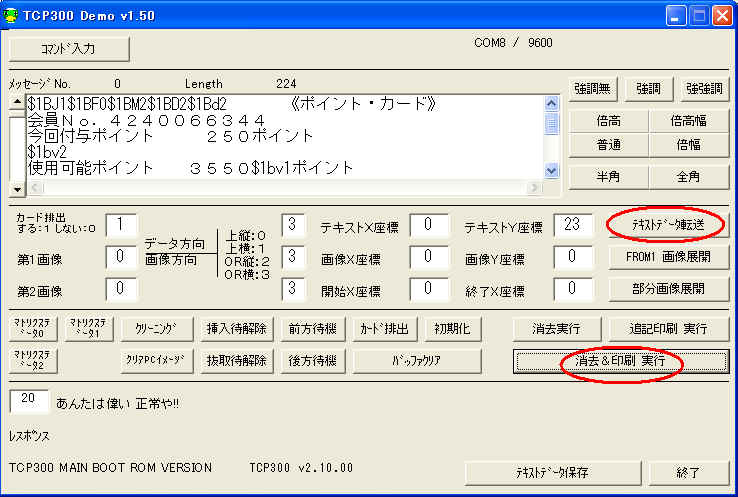Focus the 終了X座標 field
Image resolution: width=738 pixels, height=497 pixels.
pyautogui.click(x=572, y=289)
